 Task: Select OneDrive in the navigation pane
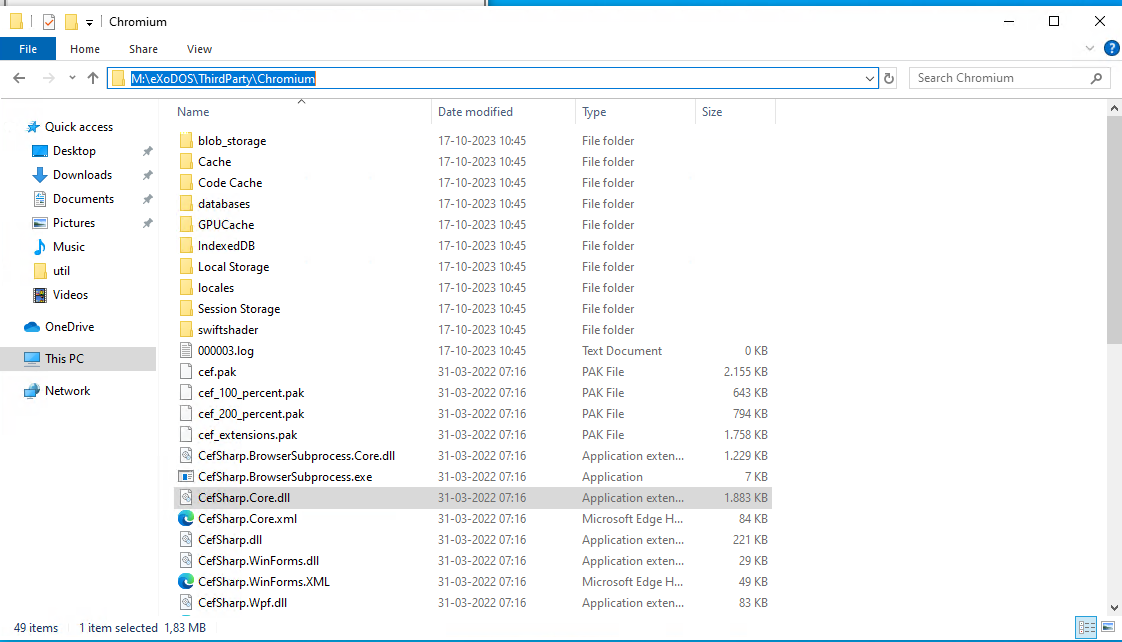coord(69,326)
